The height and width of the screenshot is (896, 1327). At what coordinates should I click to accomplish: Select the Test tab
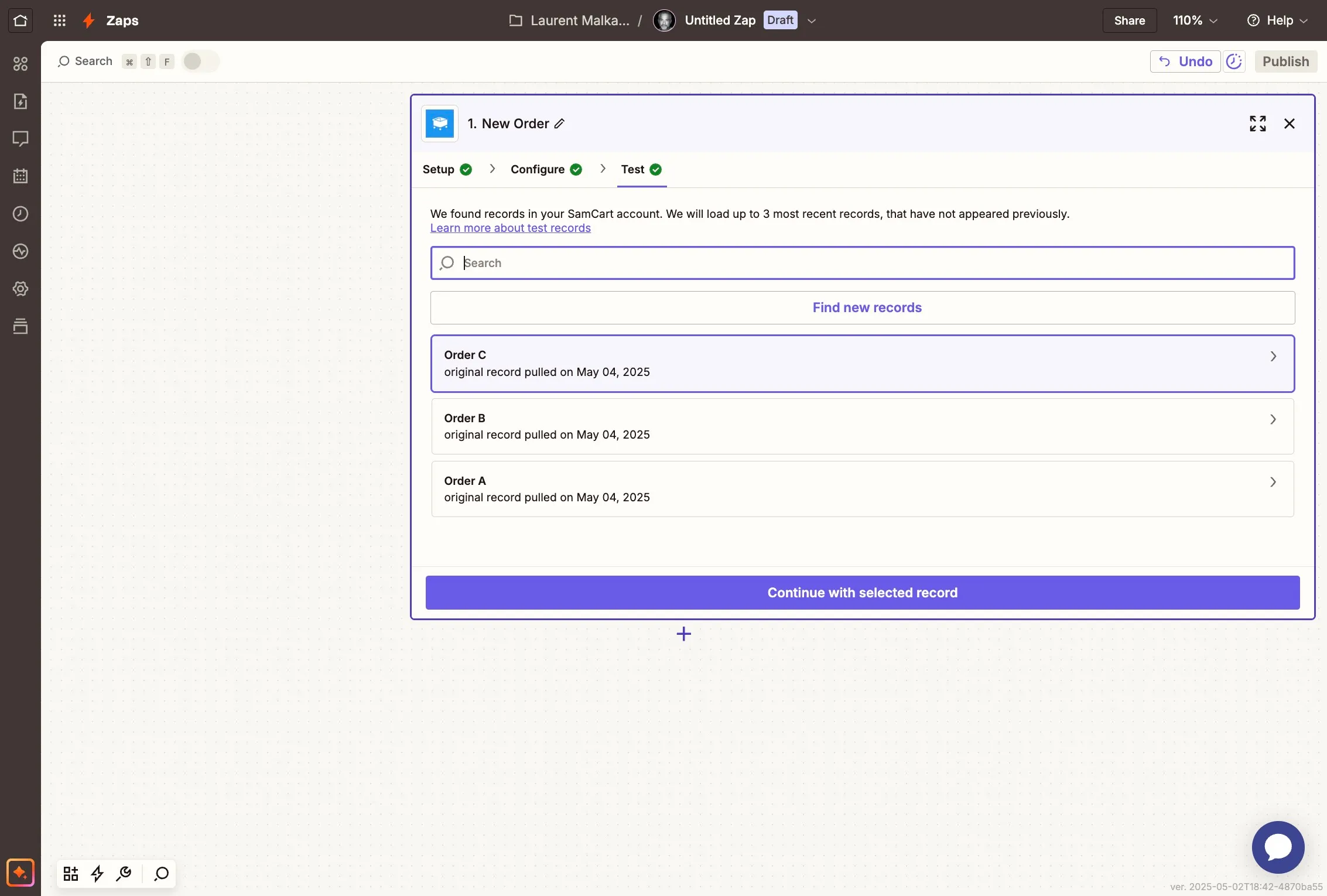click(641, 169)
